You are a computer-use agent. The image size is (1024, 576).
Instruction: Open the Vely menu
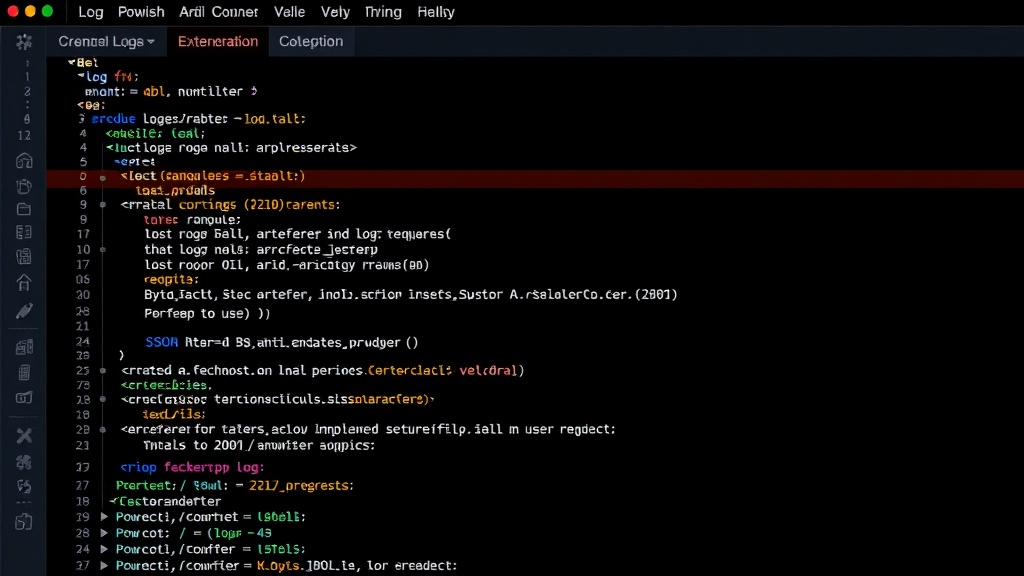point(335,12)
